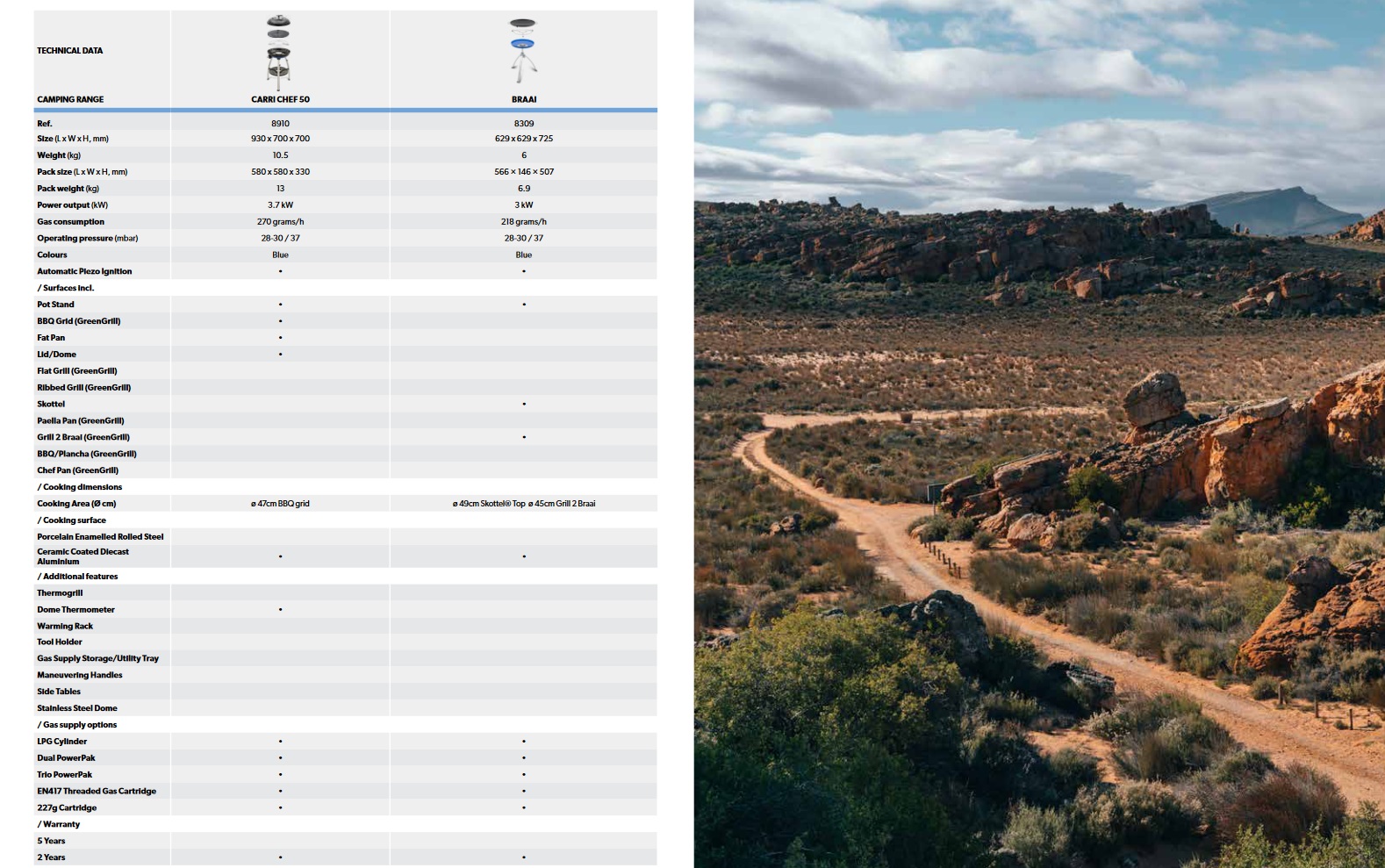Click the Carri Chef 50 product image
Image resolution: width=1385 pixels, height=868 pixels.
[278, 53]
